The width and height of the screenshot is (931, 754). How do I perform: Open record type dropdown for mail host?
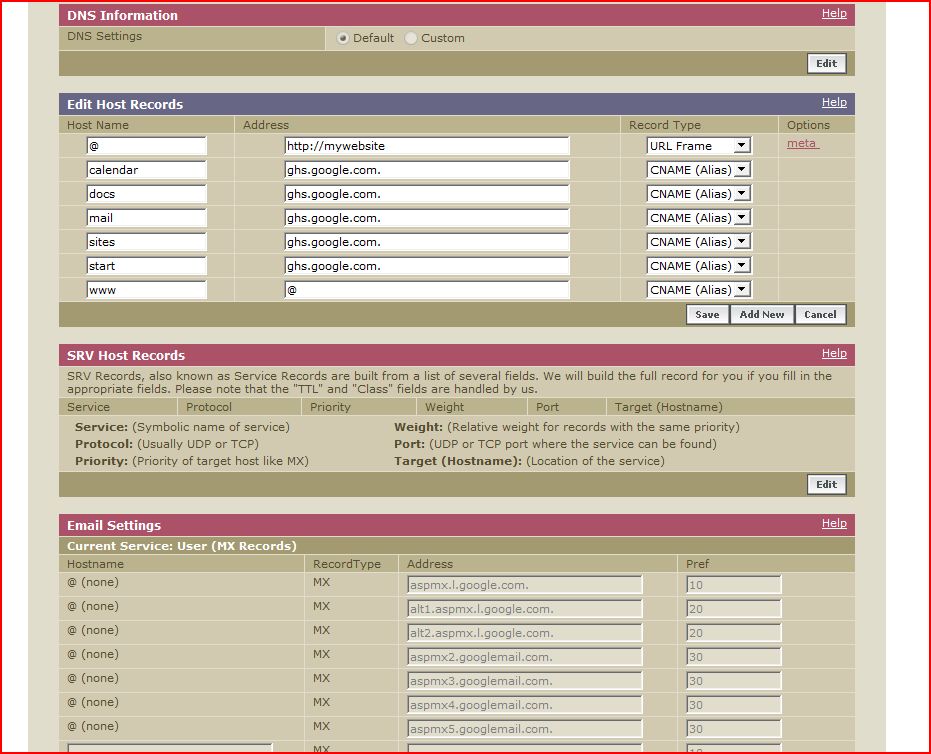point(699,218)
